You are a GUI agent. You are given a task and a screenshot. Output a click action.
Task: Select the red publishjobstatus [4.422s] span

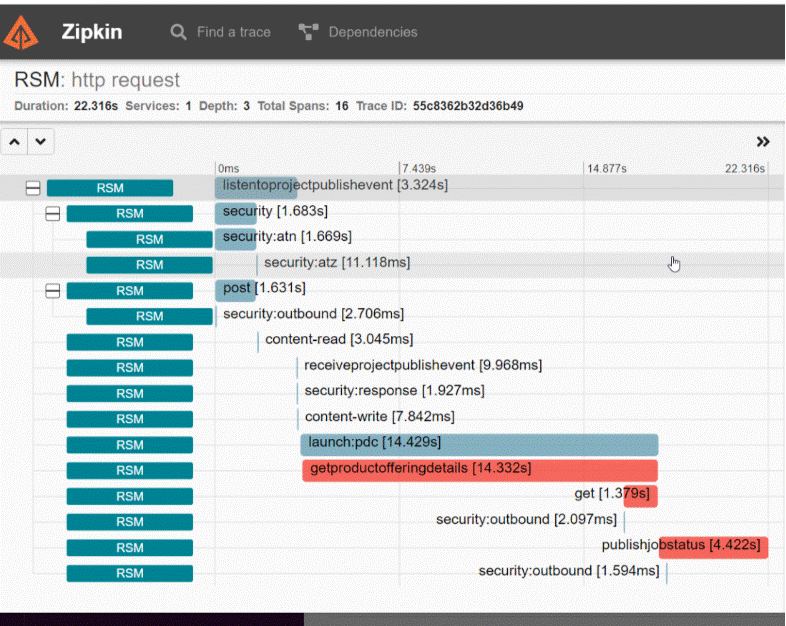(x=713, y=547)
